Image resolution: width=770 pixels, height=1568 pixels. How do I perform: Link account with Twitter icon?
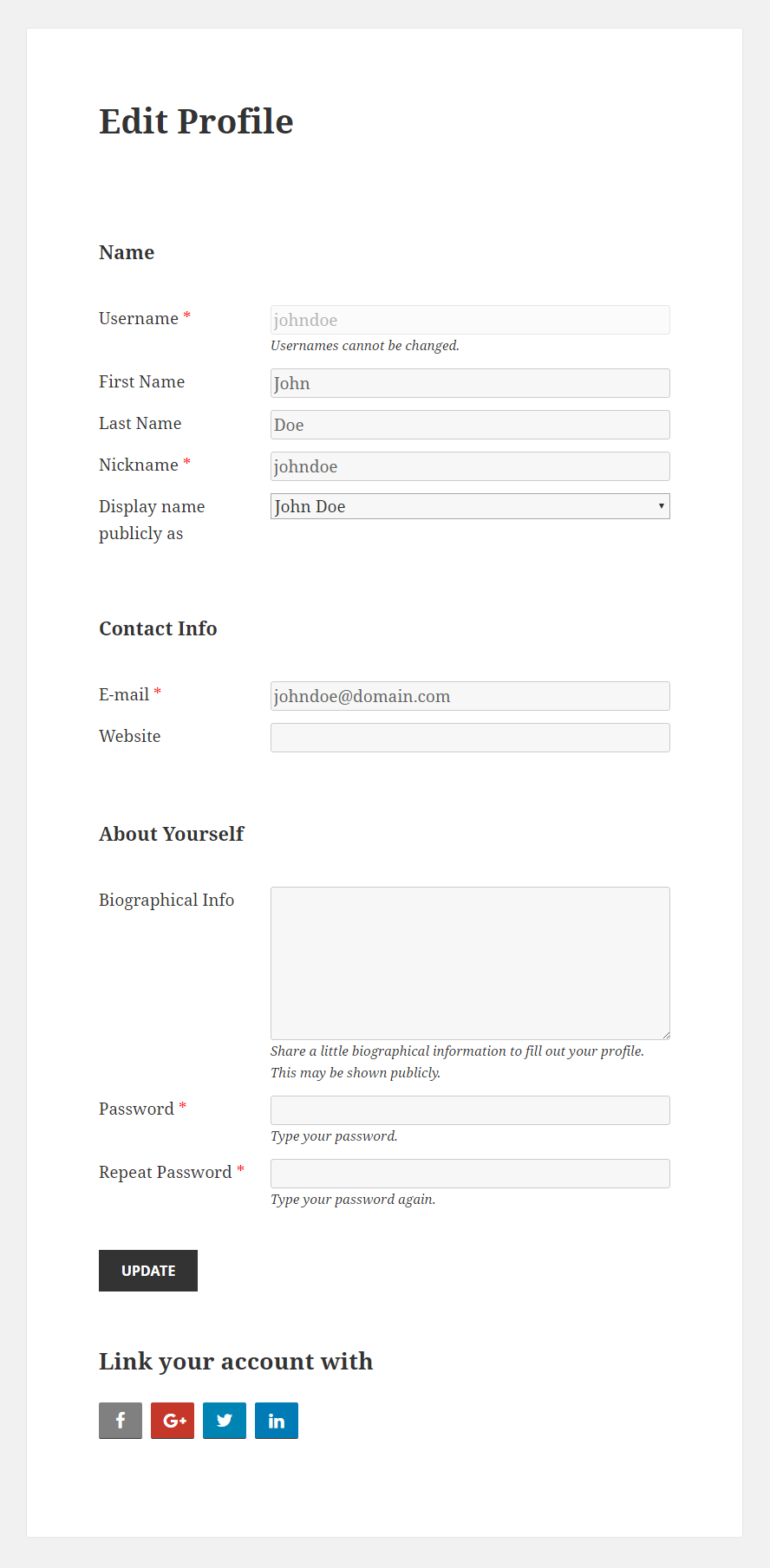tap(225, 1421)
